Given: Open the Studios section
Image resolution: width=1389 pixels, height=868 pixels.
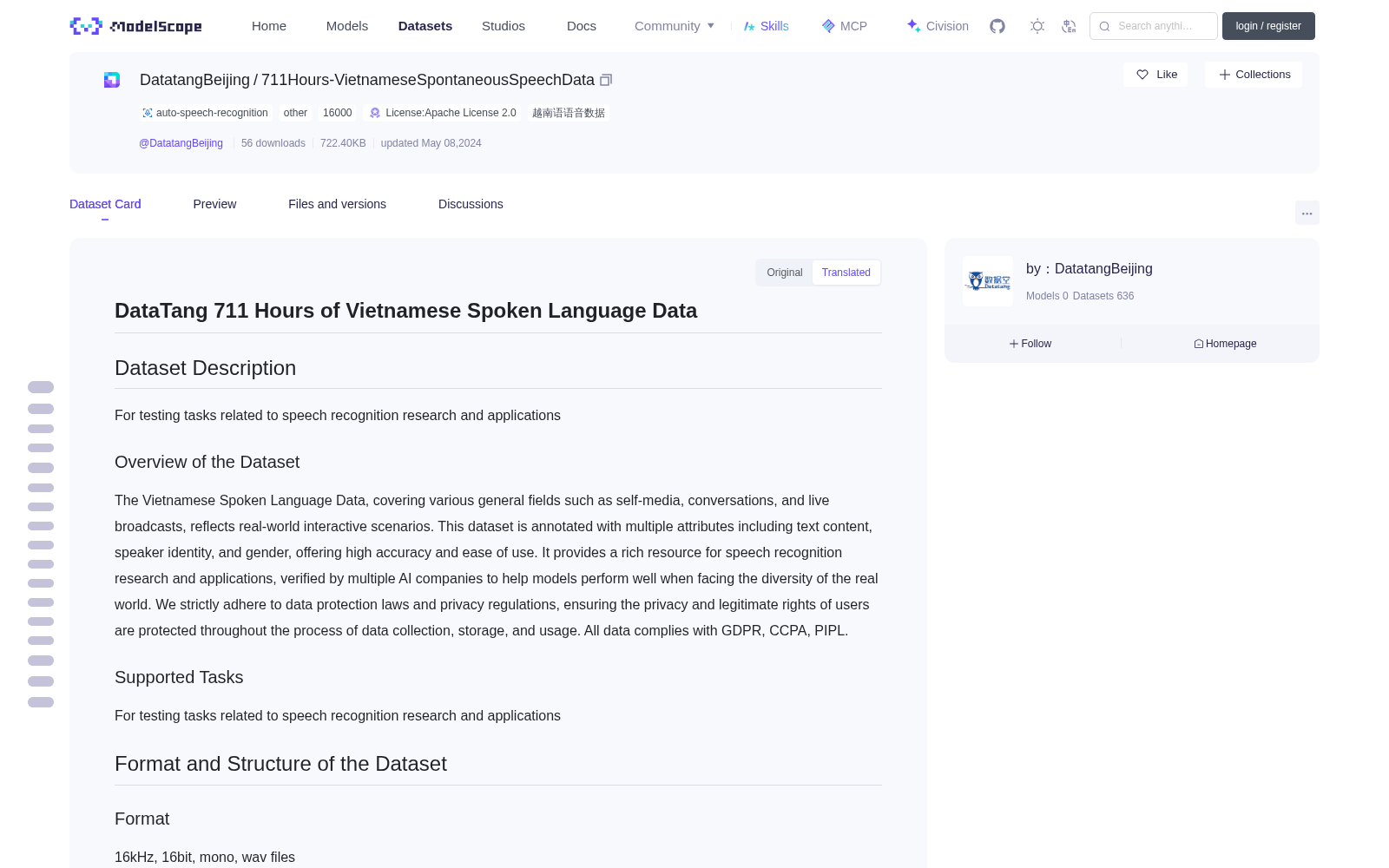Looking at the screenshot, I should point(504,26).
